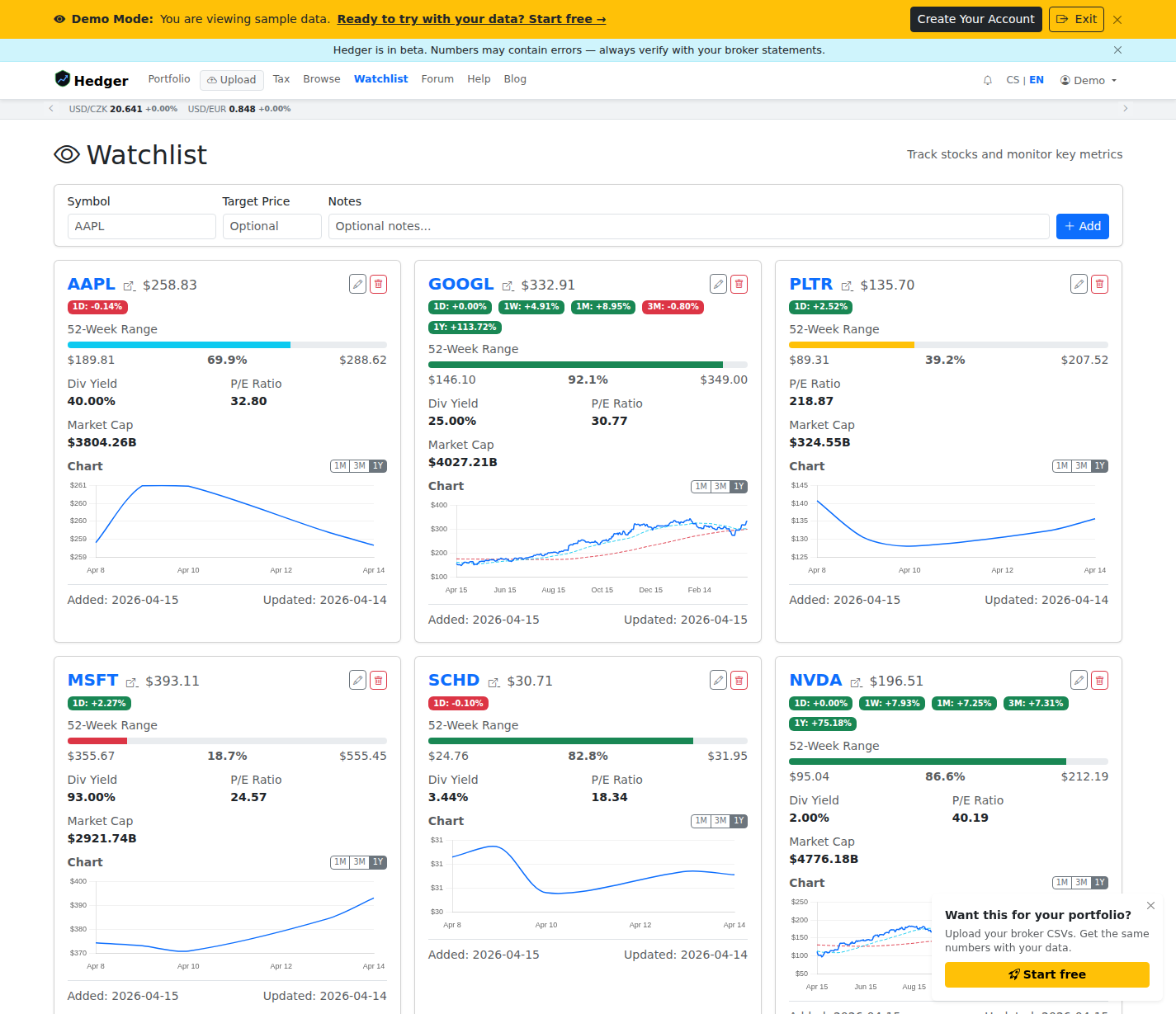Edit the NVDA watchlist entry

[x=1079, y=680]
